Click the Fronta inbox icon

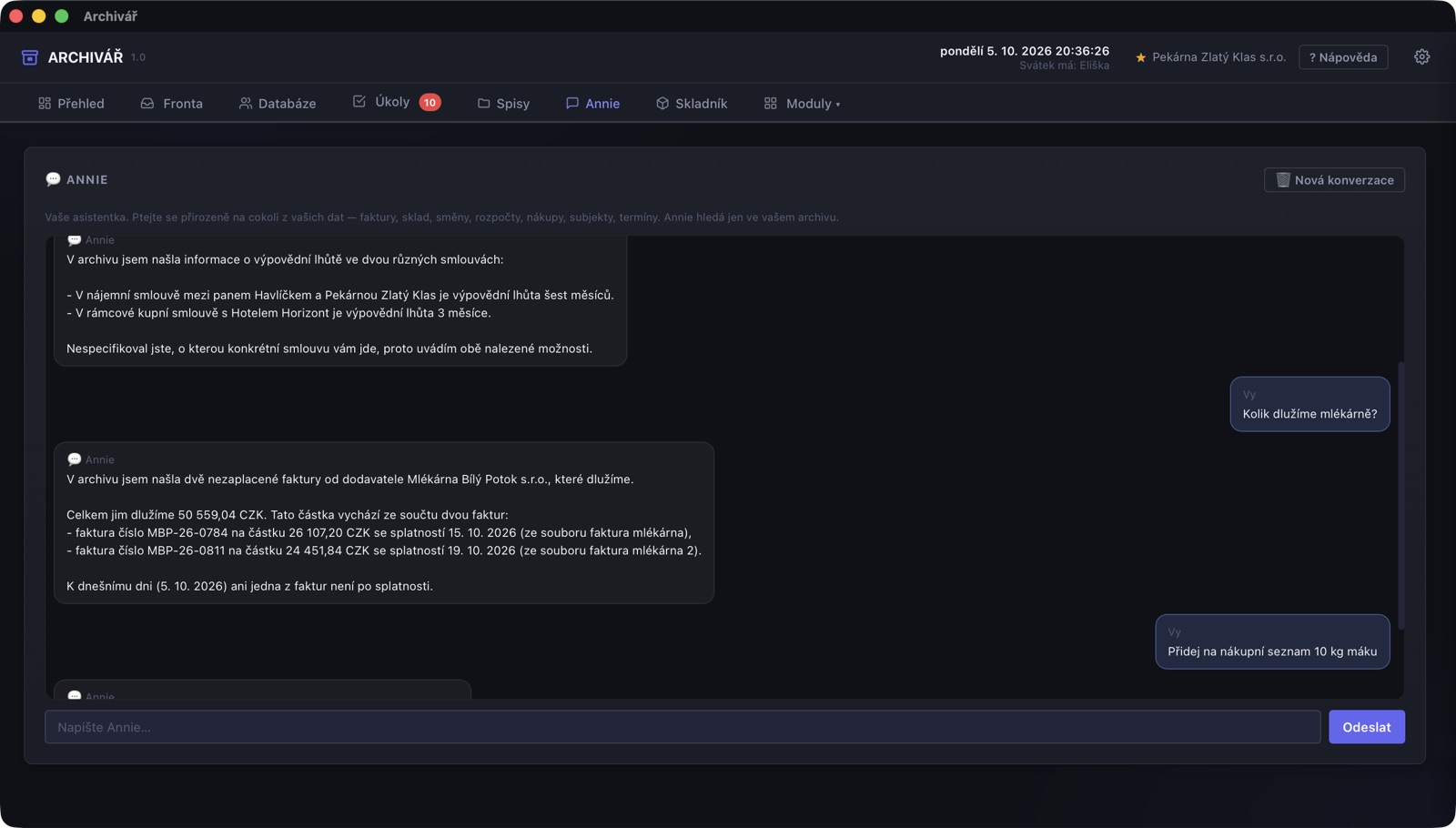tap(147, 104)
